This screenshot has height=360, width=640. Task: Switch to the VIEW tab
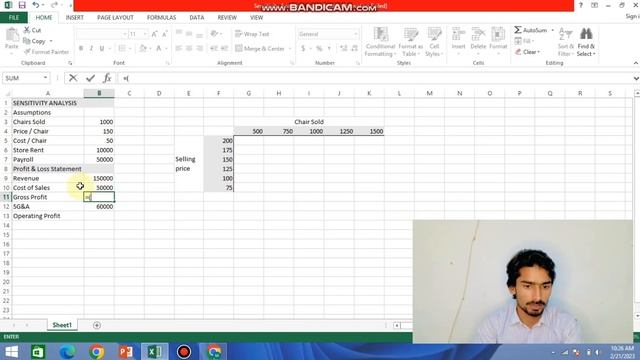[x=256, y=18]
